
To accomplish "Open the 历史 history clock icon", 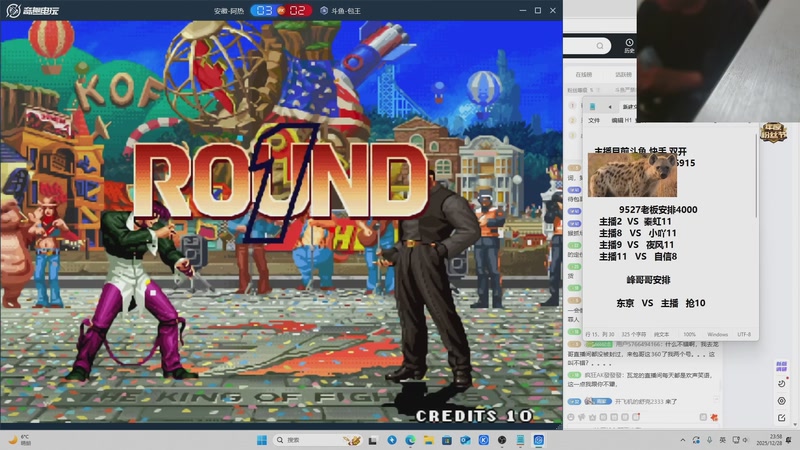I will point(629,45).
